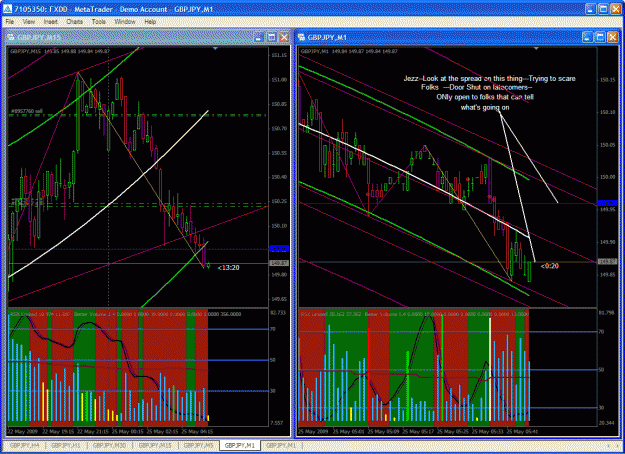This screenshot has height=454, width=625.
Task: Click the '22 May 19:15' time axis label
Action: (58, 432)
